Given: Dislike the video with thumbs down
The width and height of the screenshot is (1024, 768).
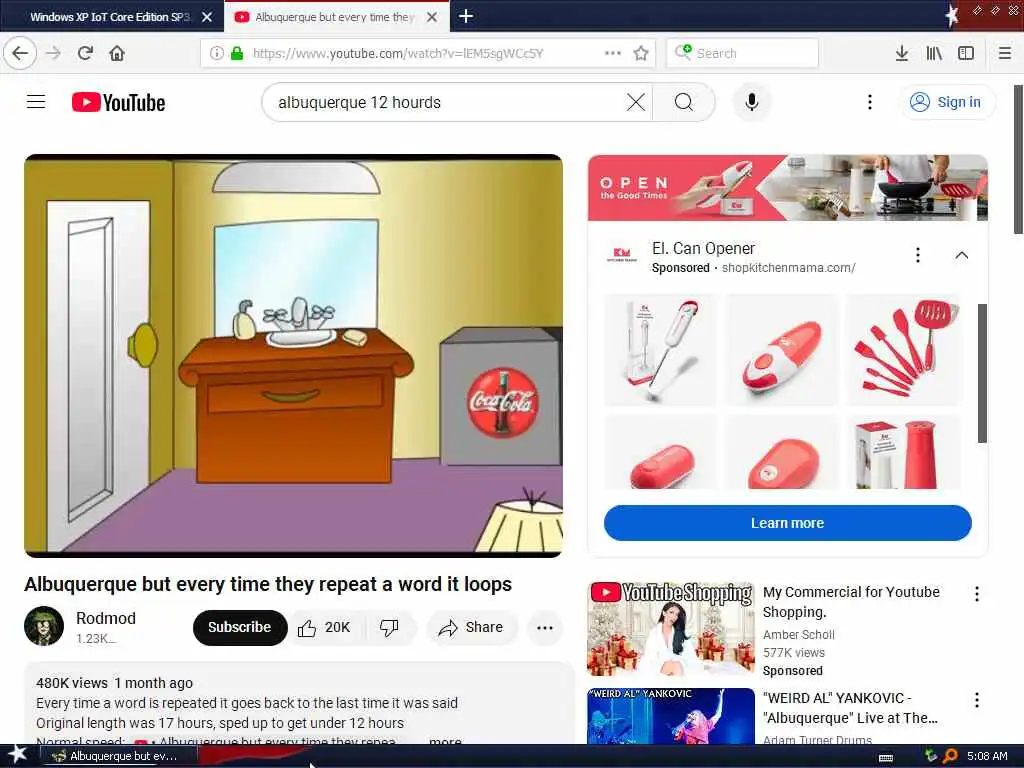Looking at the screenshot, I should pyautogui.click(x=389, y=628).
